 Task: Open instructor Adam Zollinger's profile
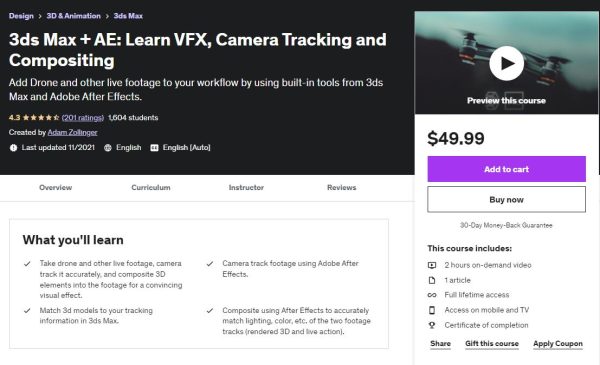point(72,132)
